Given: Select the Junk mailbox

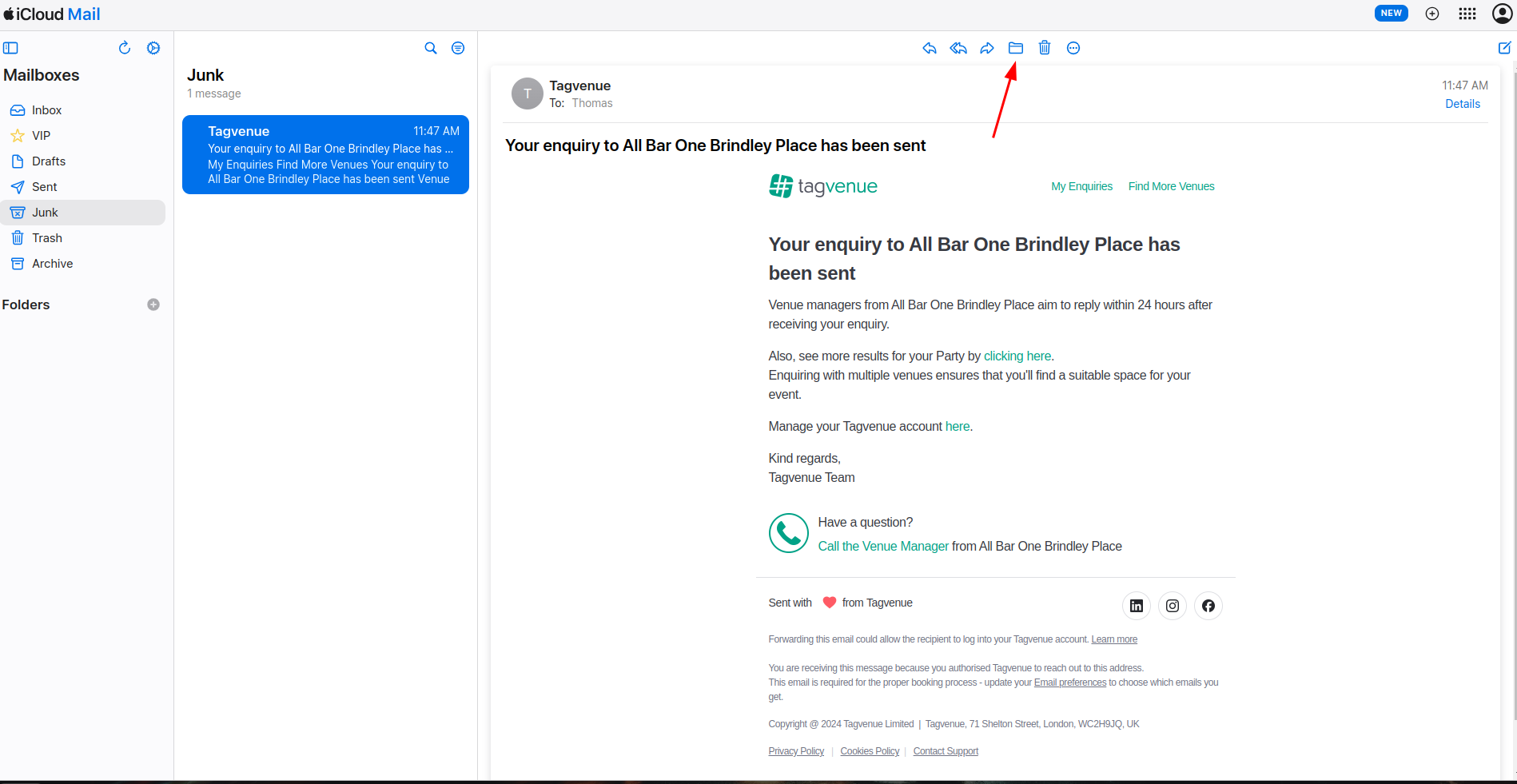Looking at the screenshot, I should [83, 213].
